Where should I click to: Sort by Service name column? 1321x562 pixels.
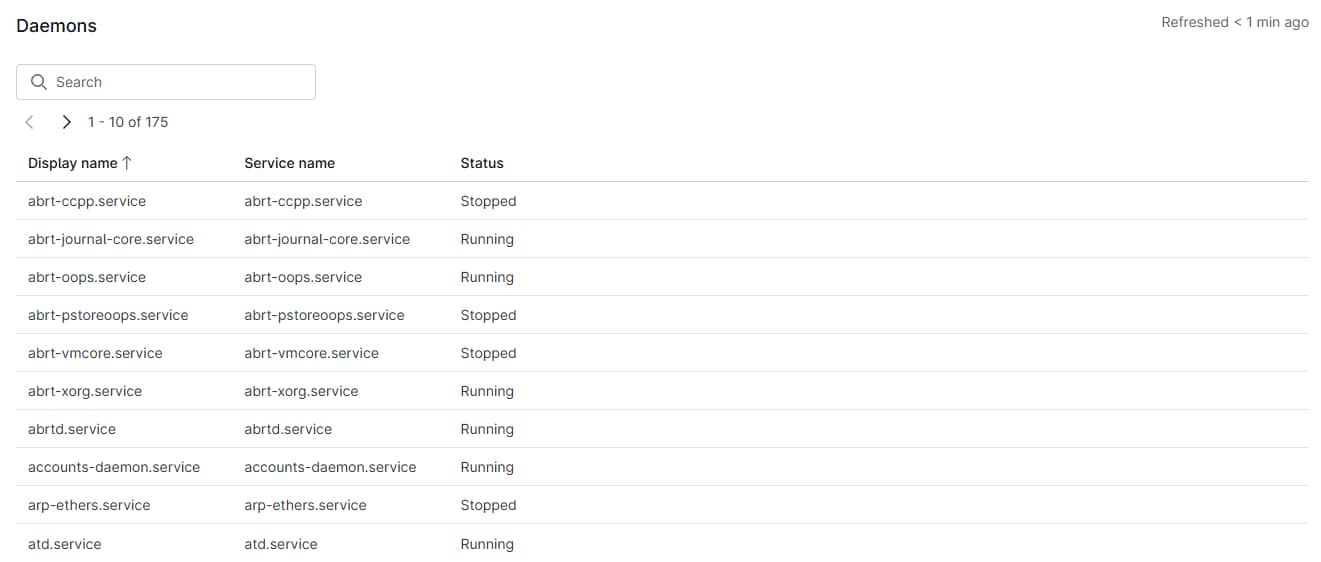point(289,163)
